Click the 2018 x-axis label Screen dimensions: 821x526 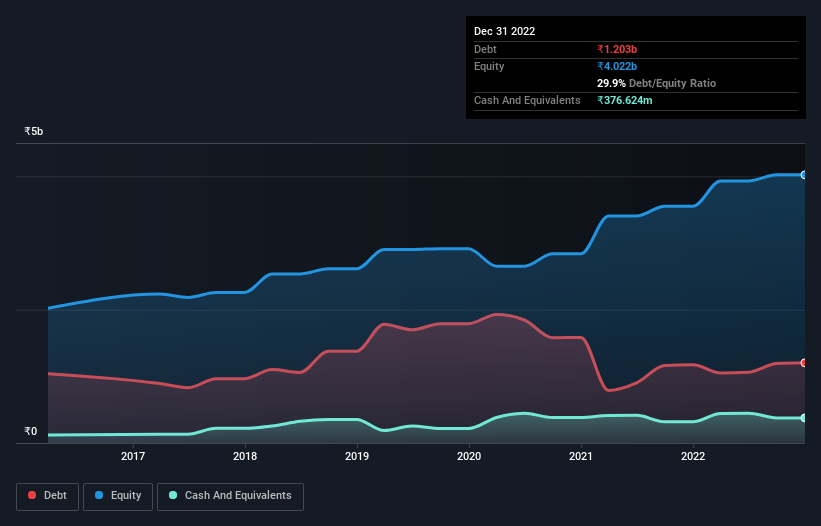click(x=245, y=456)
